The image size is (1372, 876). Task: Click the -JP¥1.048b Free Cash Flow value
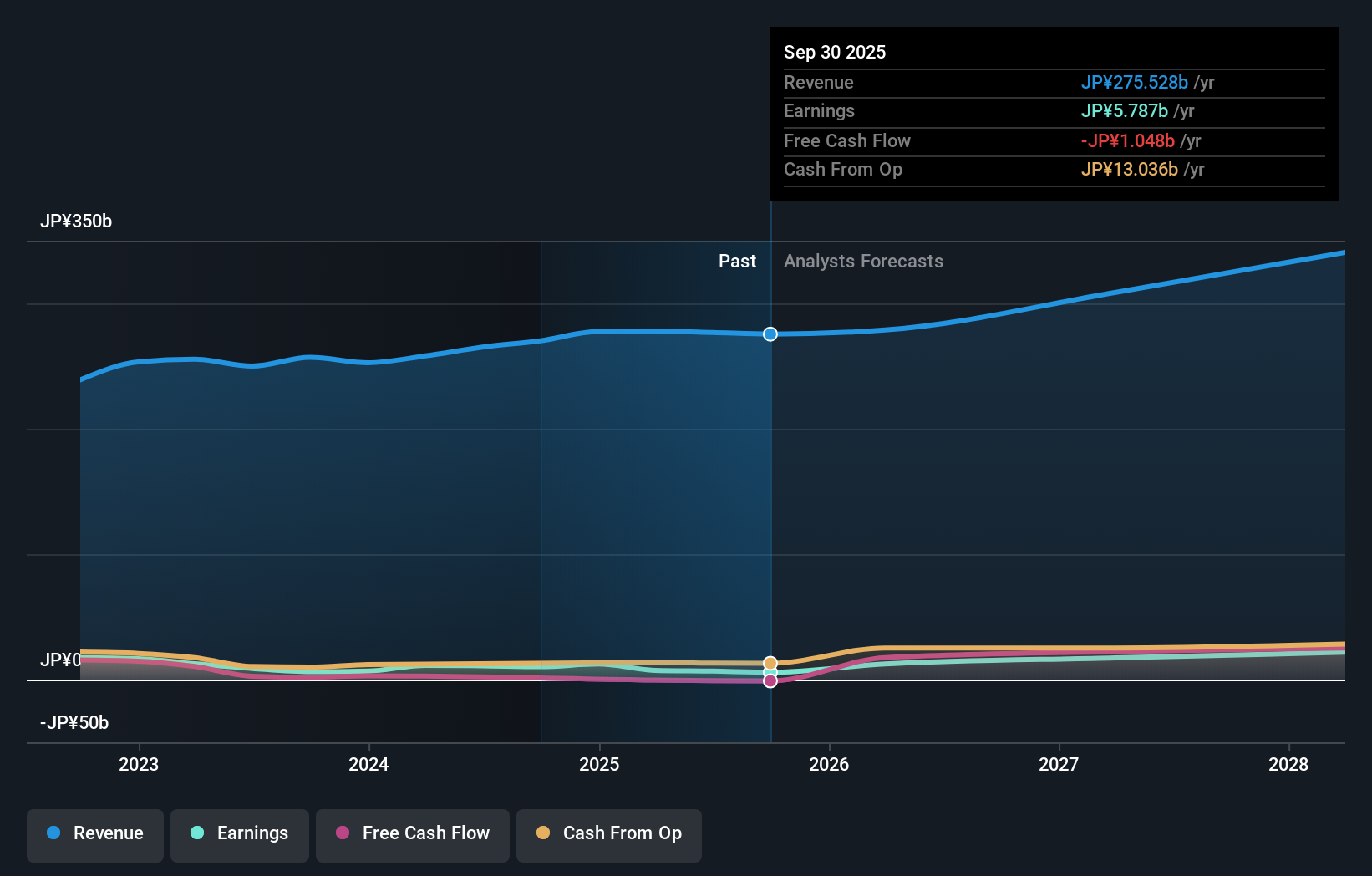1130,140
